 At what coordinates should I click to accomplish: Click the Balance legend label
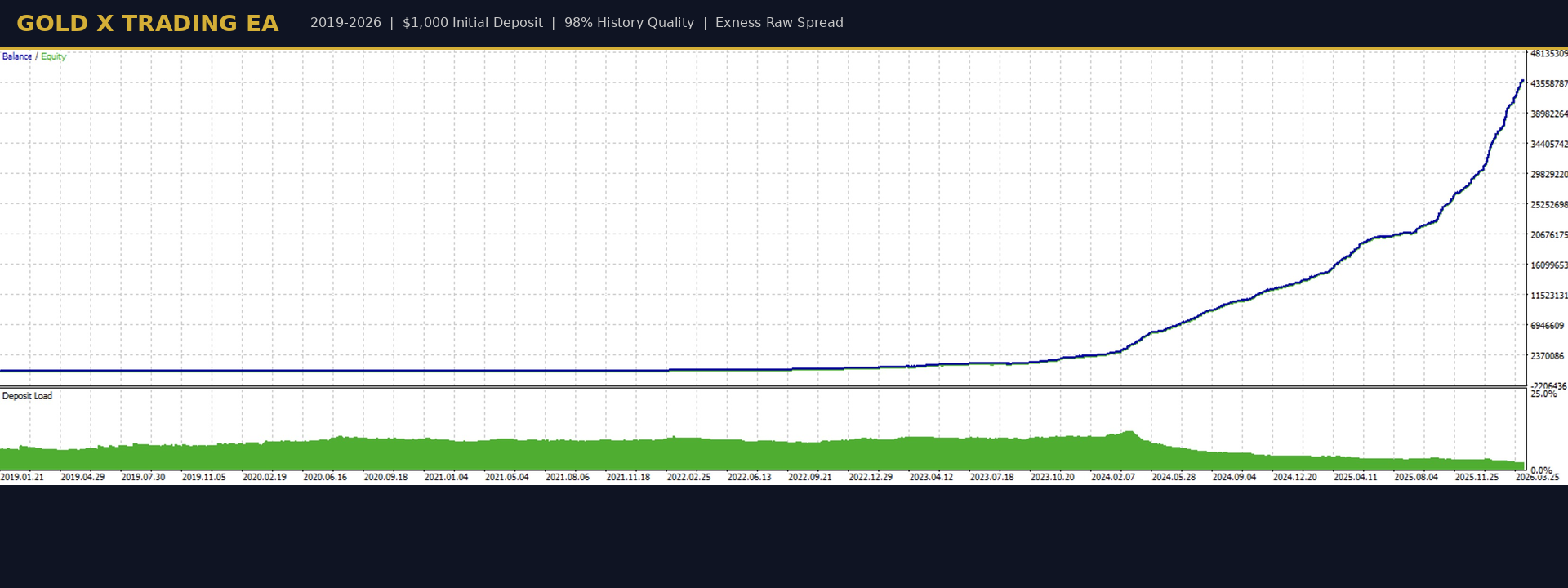click(17, 56)
